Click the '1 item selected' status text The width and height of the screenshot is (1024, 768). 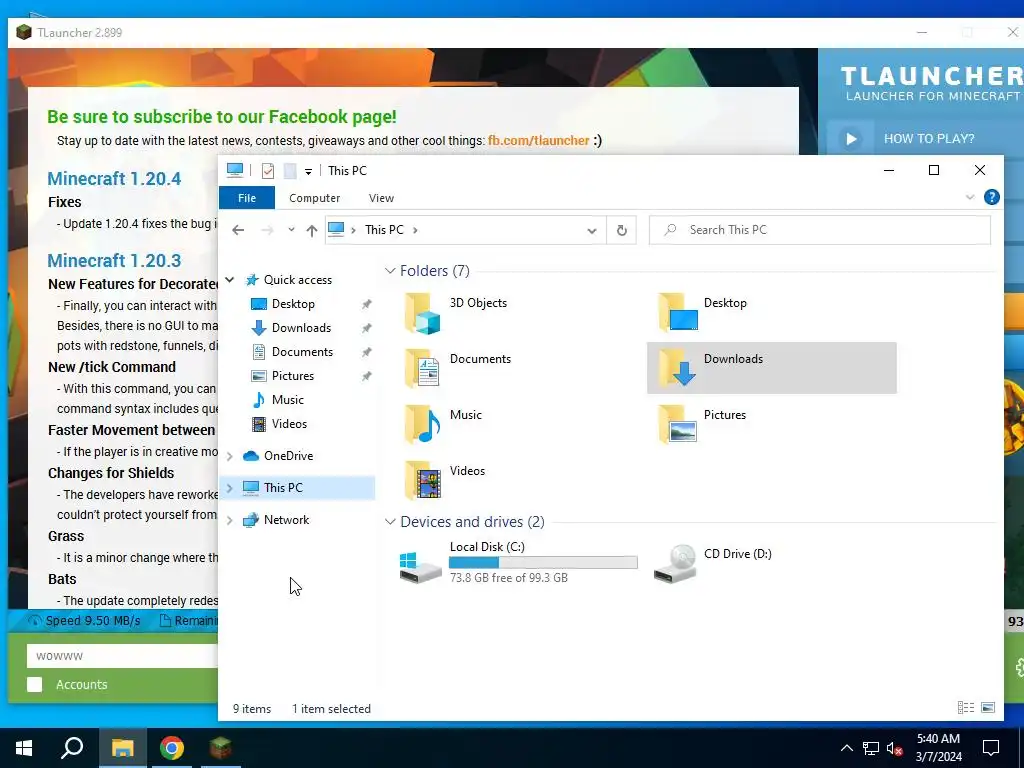(331, 709)
